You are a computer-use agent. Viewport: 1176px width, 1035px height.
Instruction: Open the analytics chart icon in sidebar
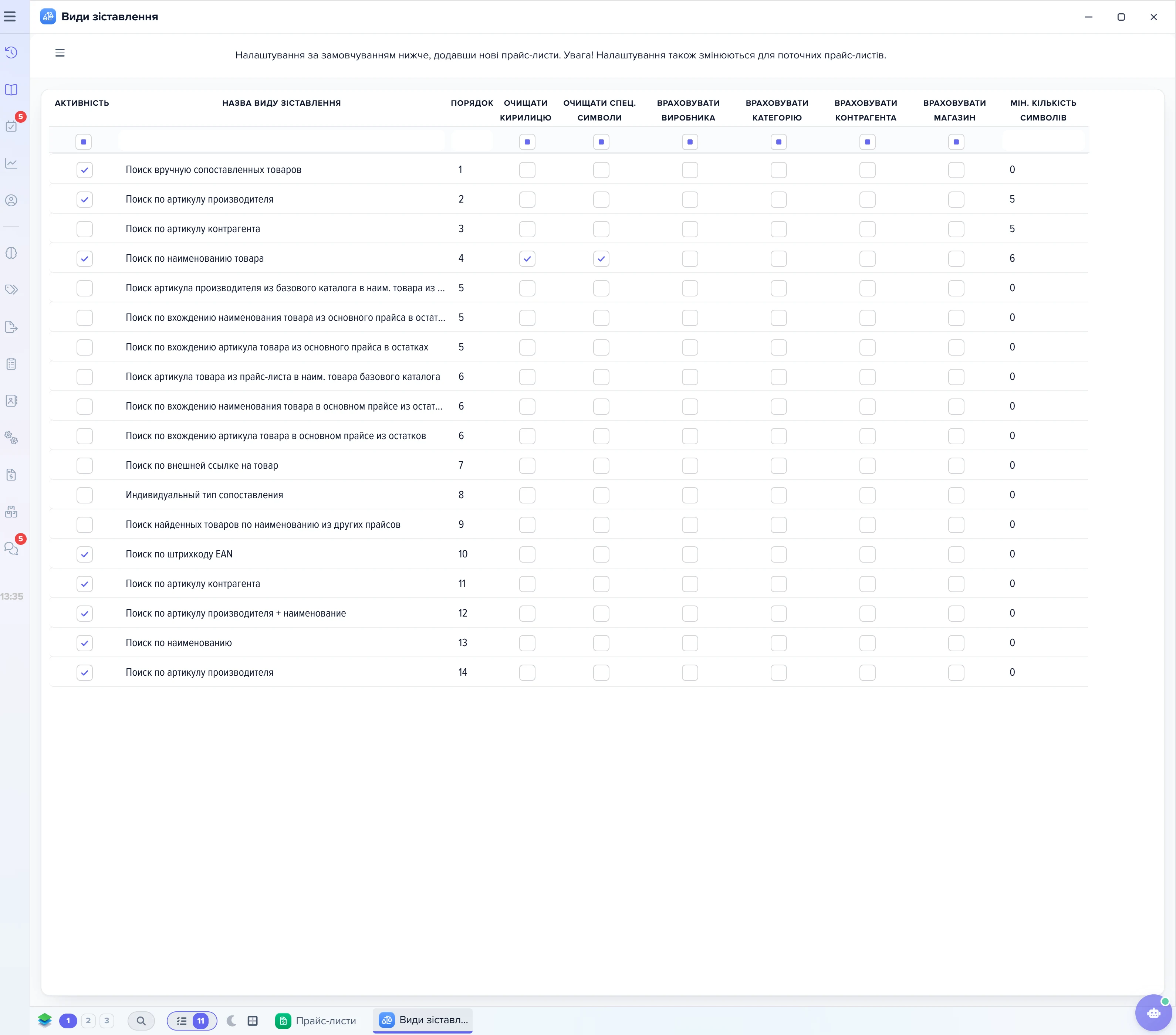point(11,163)
